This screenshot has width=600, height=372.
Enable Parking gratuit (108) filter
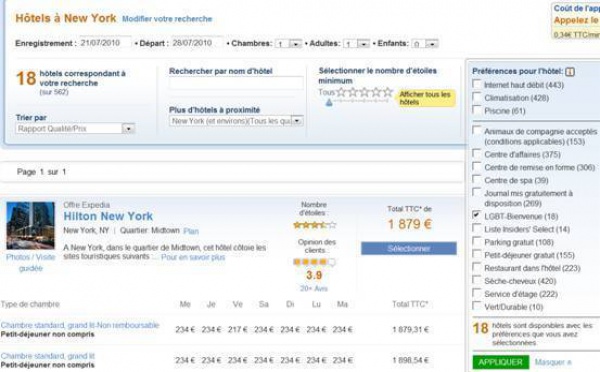click(x=477, y=241)
